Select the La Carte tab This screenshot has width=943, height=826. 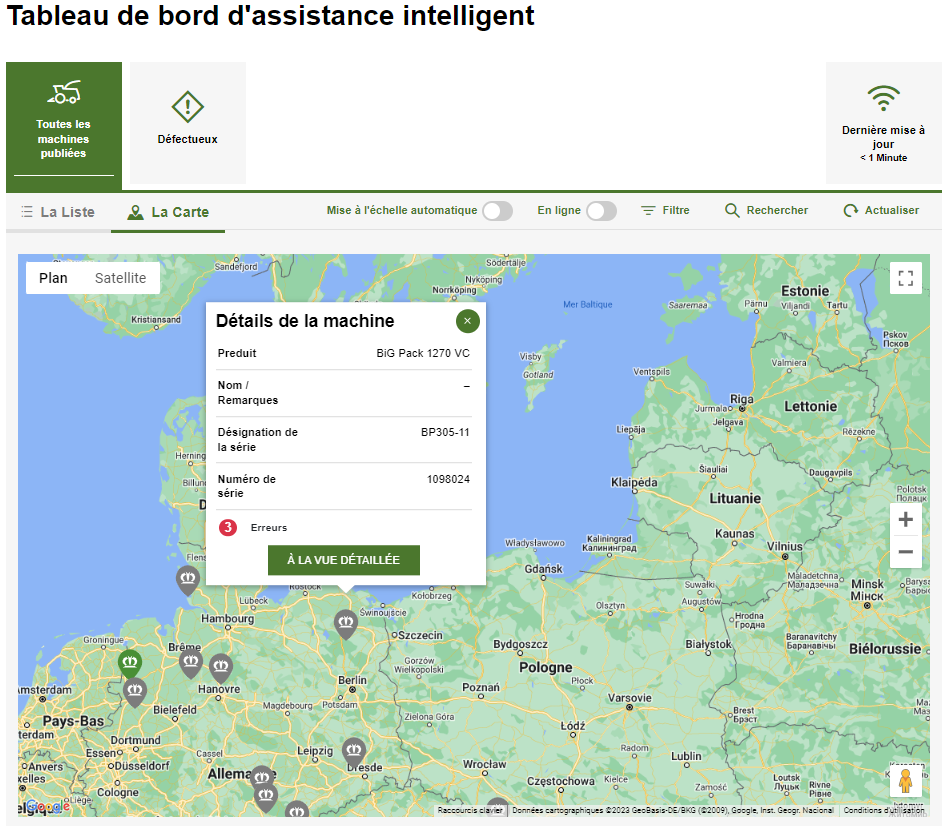[168, 212]
